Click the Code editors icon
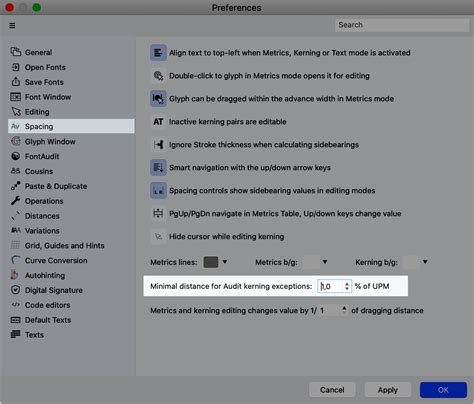This screenshot has height=404, width=474. pos(16,305)
